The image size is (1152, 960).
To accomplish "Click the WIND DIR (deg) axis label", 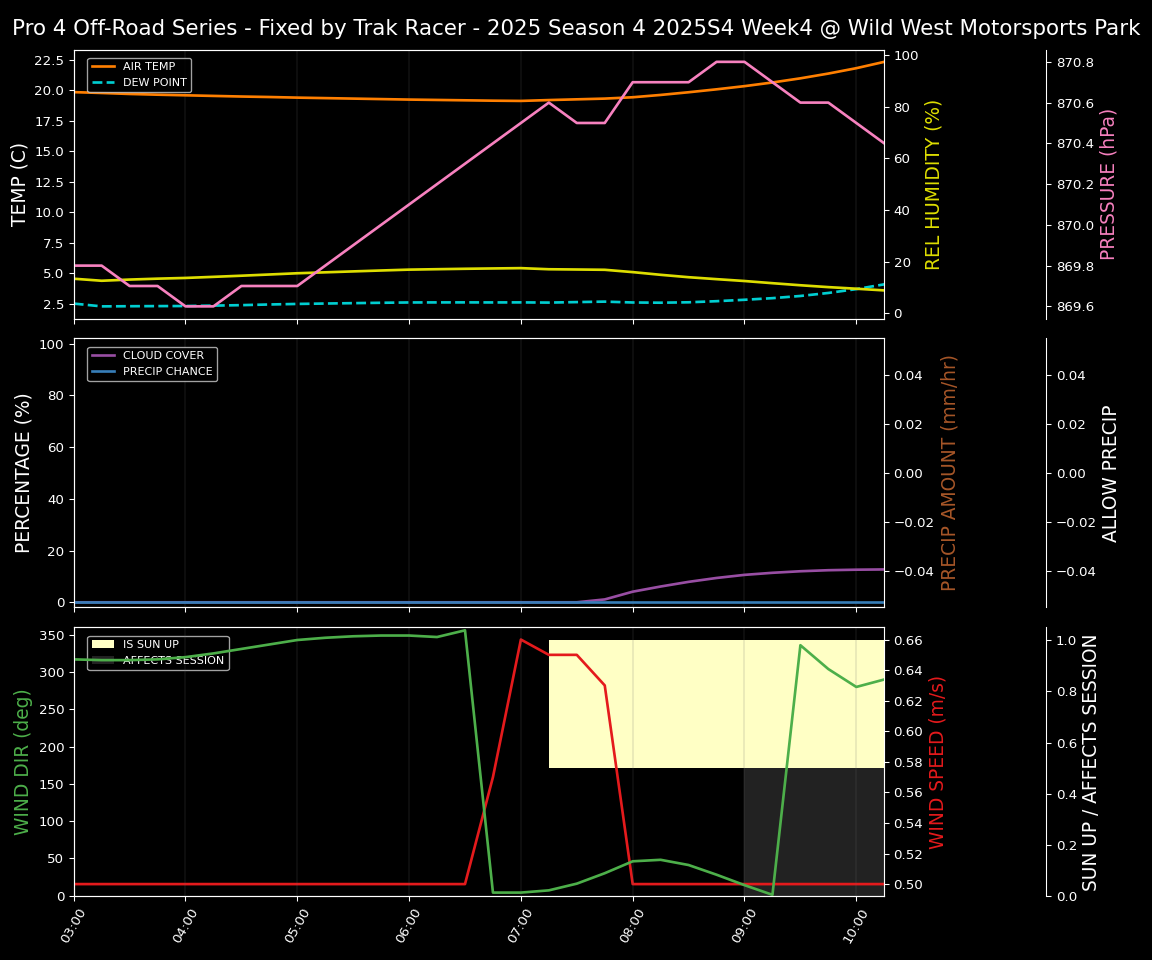I will click(22, 762).
